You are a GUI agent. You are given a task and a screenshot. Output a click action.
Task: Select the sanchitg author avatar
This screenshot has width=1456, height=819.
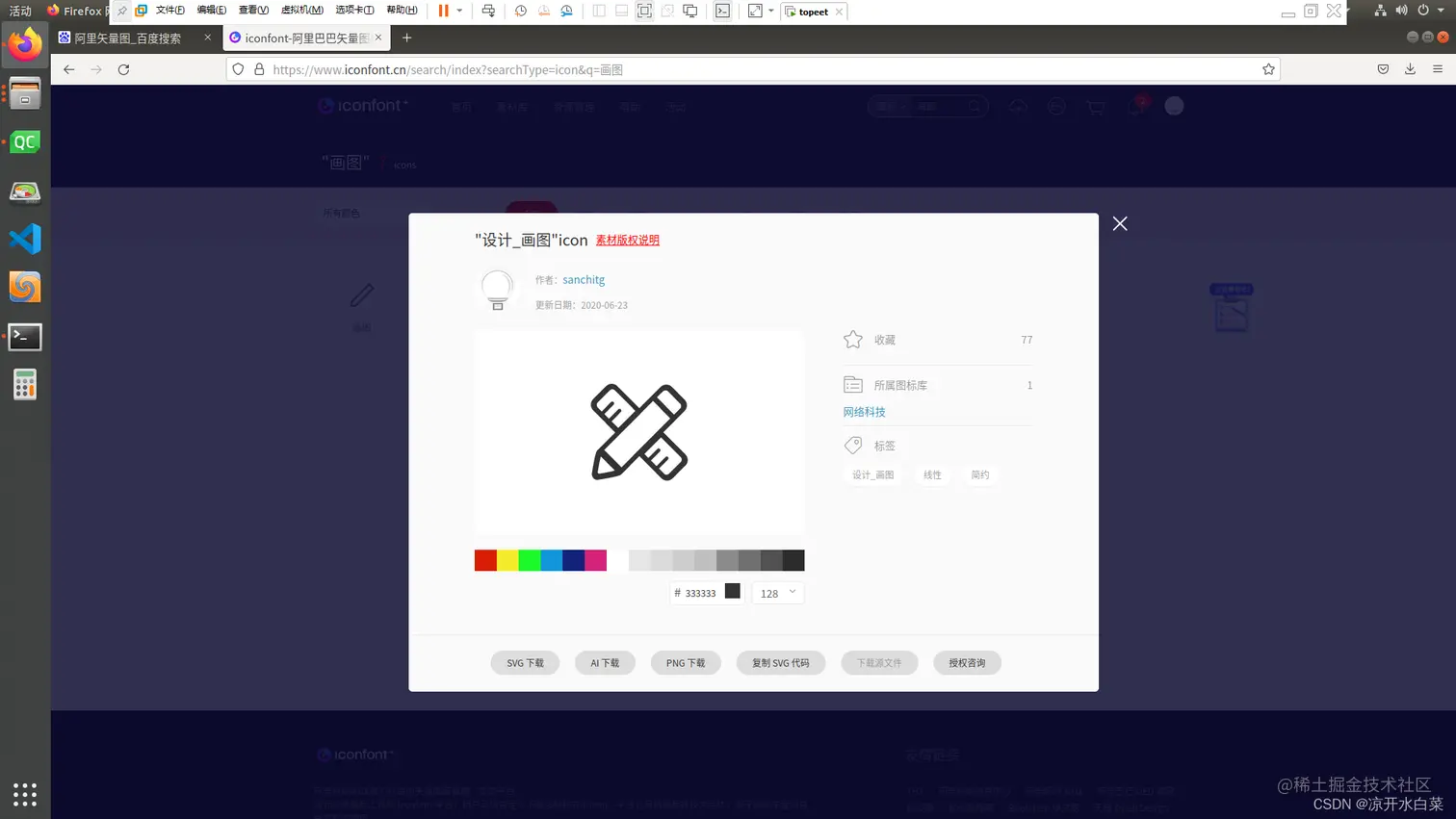click(497, 290)
